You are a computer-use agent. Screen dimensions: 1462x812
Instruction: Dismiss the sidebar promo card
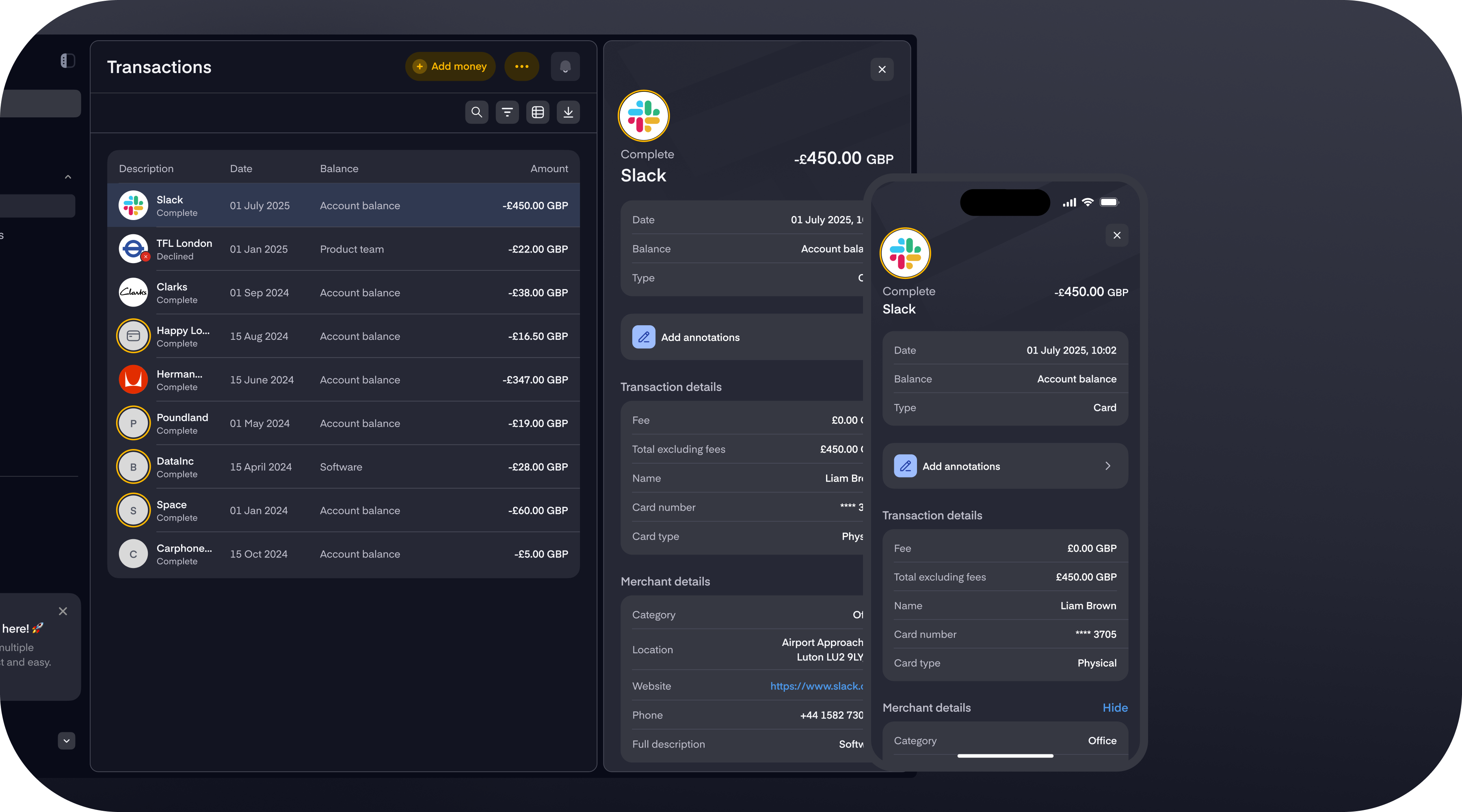[x=63, y=611]
